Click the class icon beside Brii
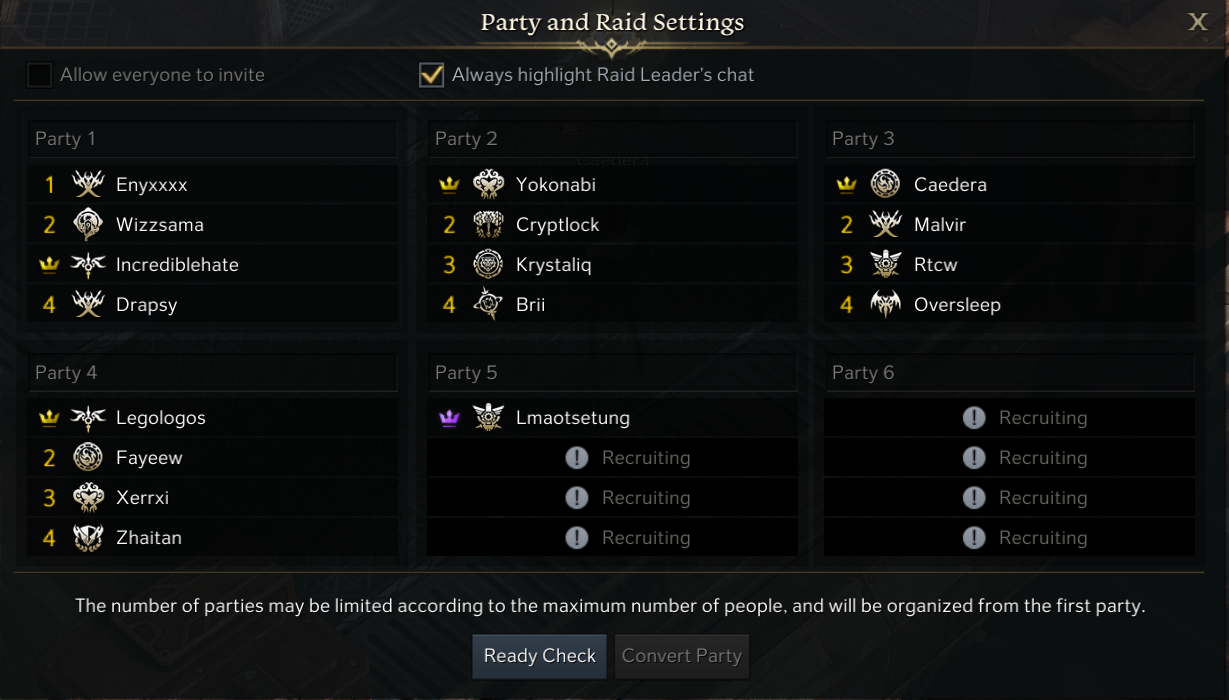 pyautogui.click(x=488, y=305)
